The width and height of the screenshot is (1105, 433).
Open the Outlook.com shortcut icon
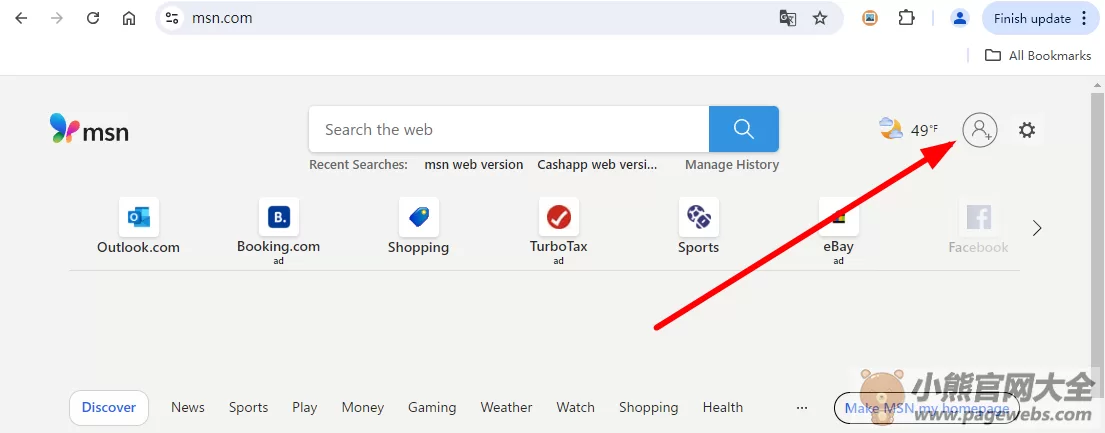138,217
